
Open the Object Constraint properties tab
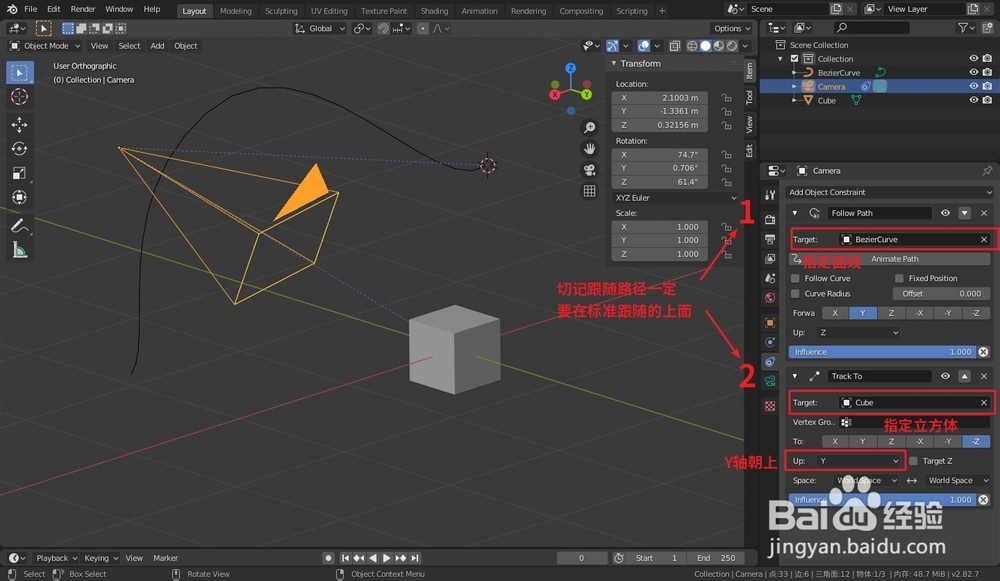pos(770,362)
